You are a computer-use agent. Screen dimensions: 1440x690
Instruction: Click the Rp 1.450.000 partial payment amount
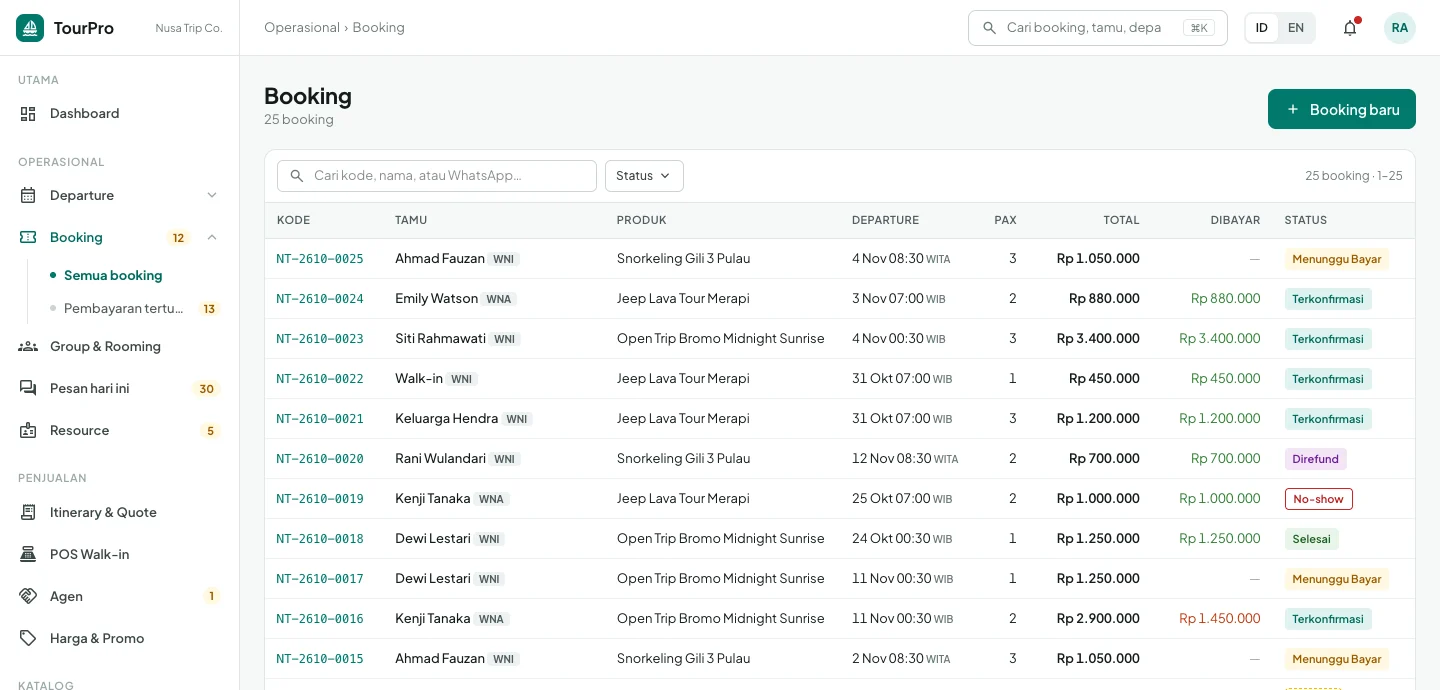pos(1220,619)
